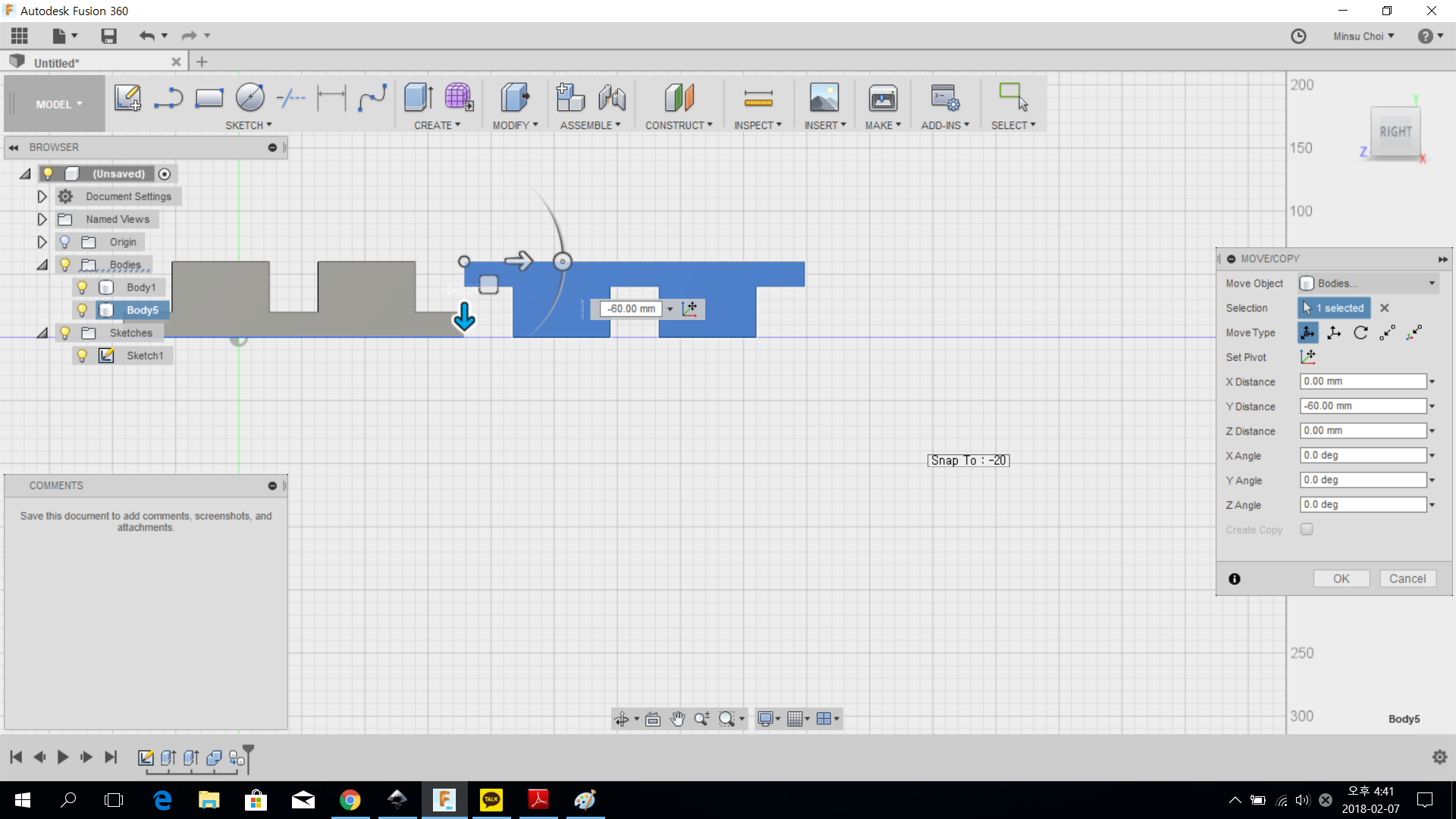This screenshot has width=1456, height=819.
Task: Open the SKETCH menu
Action: 248,125
